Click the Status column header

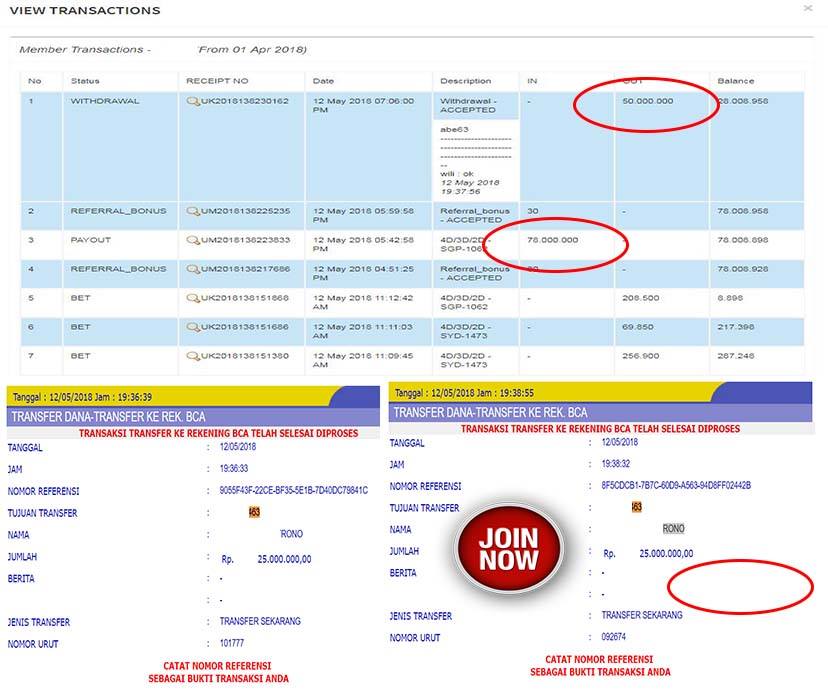[x=85, y=81]
